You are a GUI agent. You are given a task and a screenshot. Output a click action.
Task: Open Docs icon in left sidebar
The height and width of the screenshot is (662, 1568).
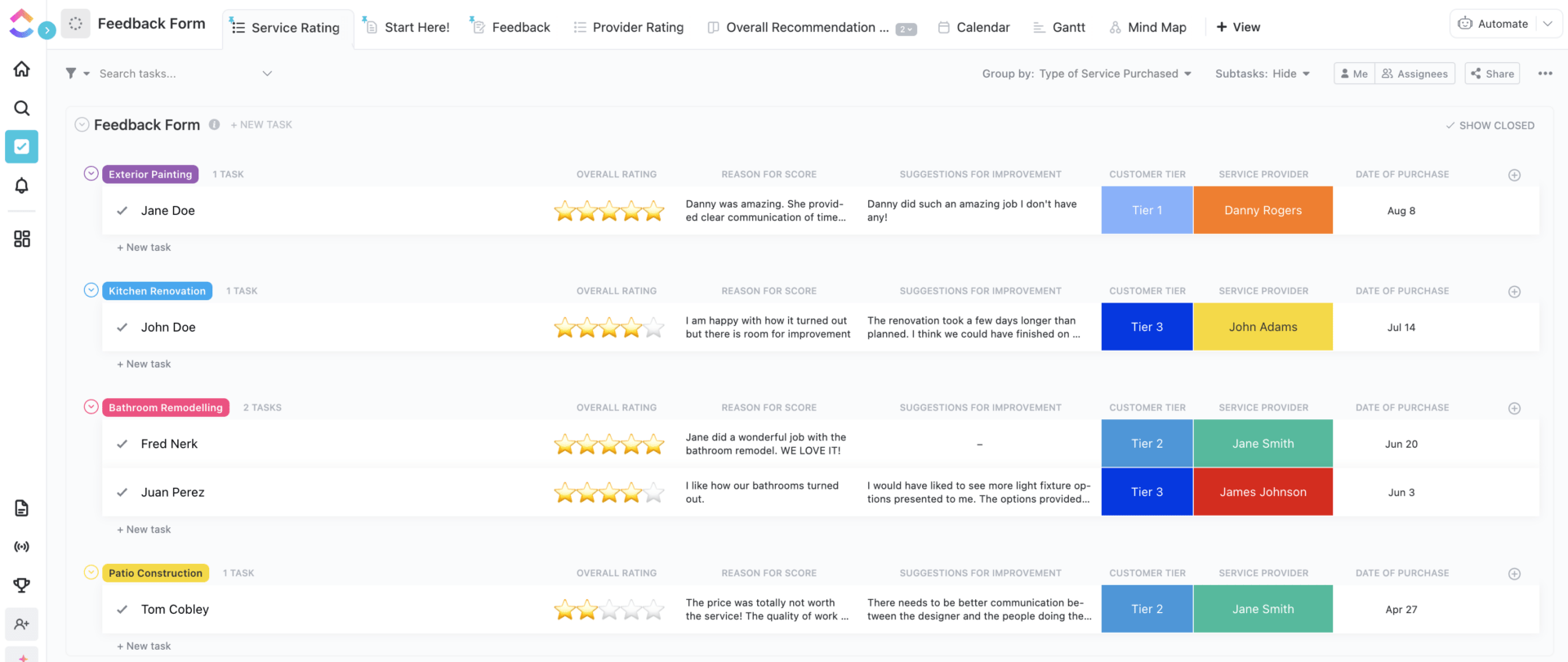pyautogui.click(x=22, y=508)
